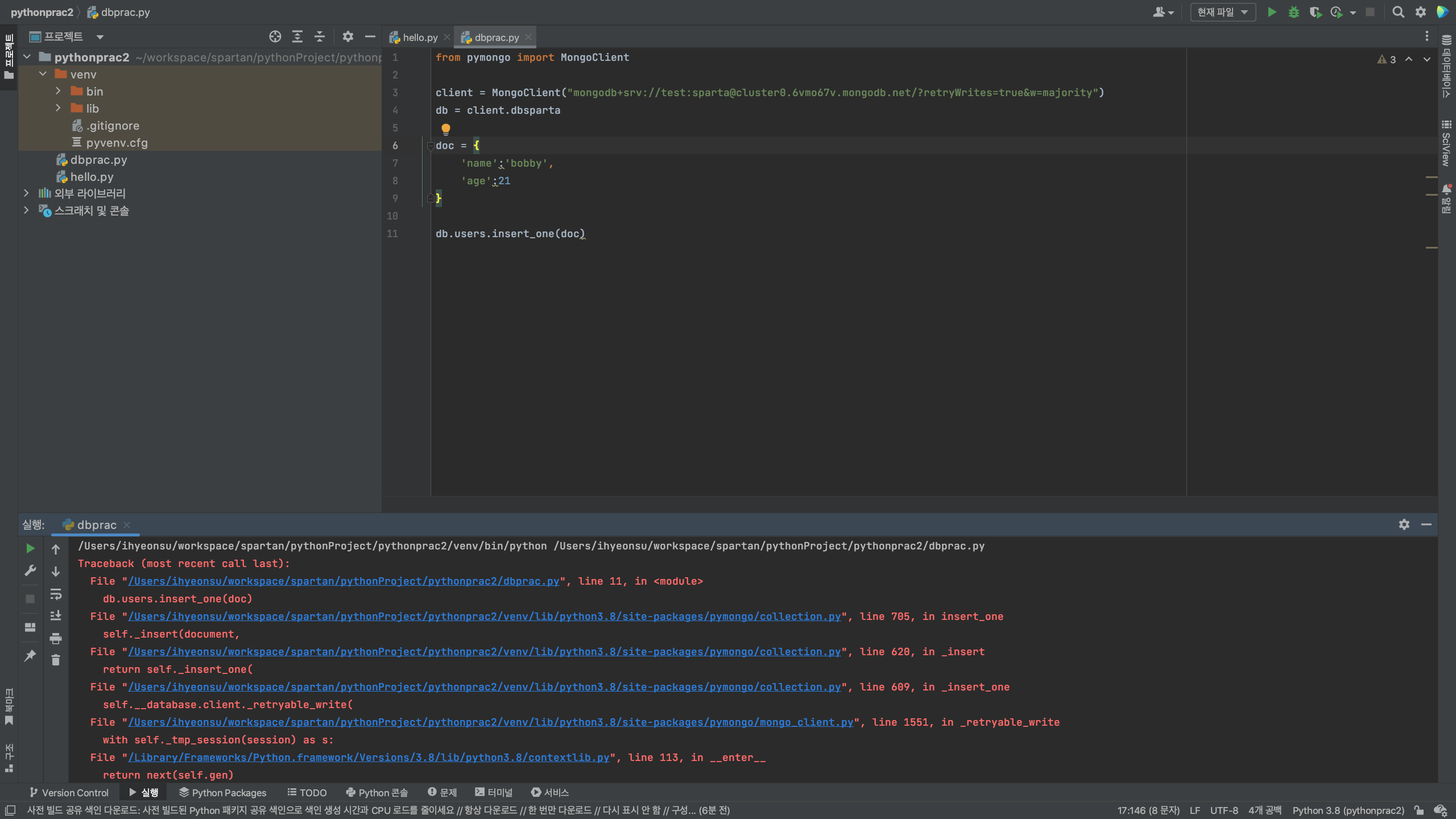Rerun dbprac from the run panel
The image size is (1456, 819).
tap(30, 548)
